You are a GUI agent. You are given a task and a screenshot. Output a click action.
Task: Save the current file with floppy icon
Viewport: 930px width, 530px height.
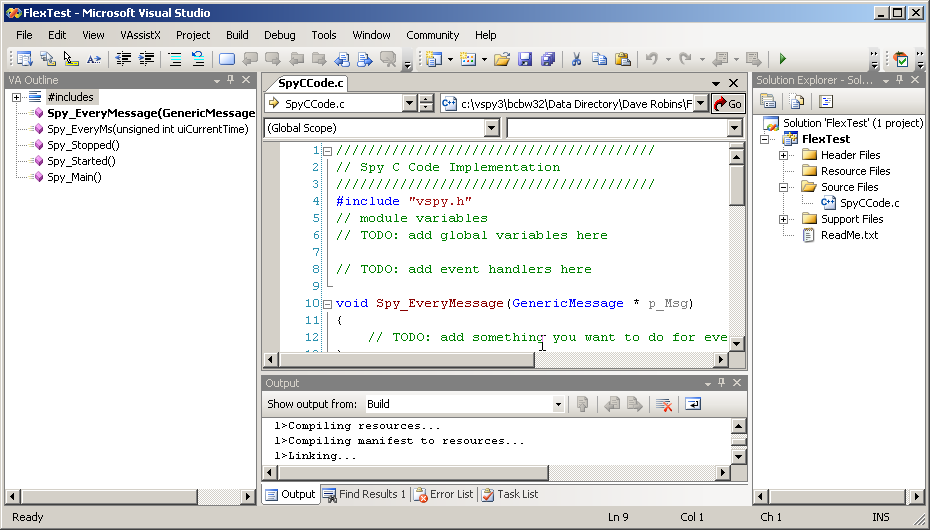525,59
